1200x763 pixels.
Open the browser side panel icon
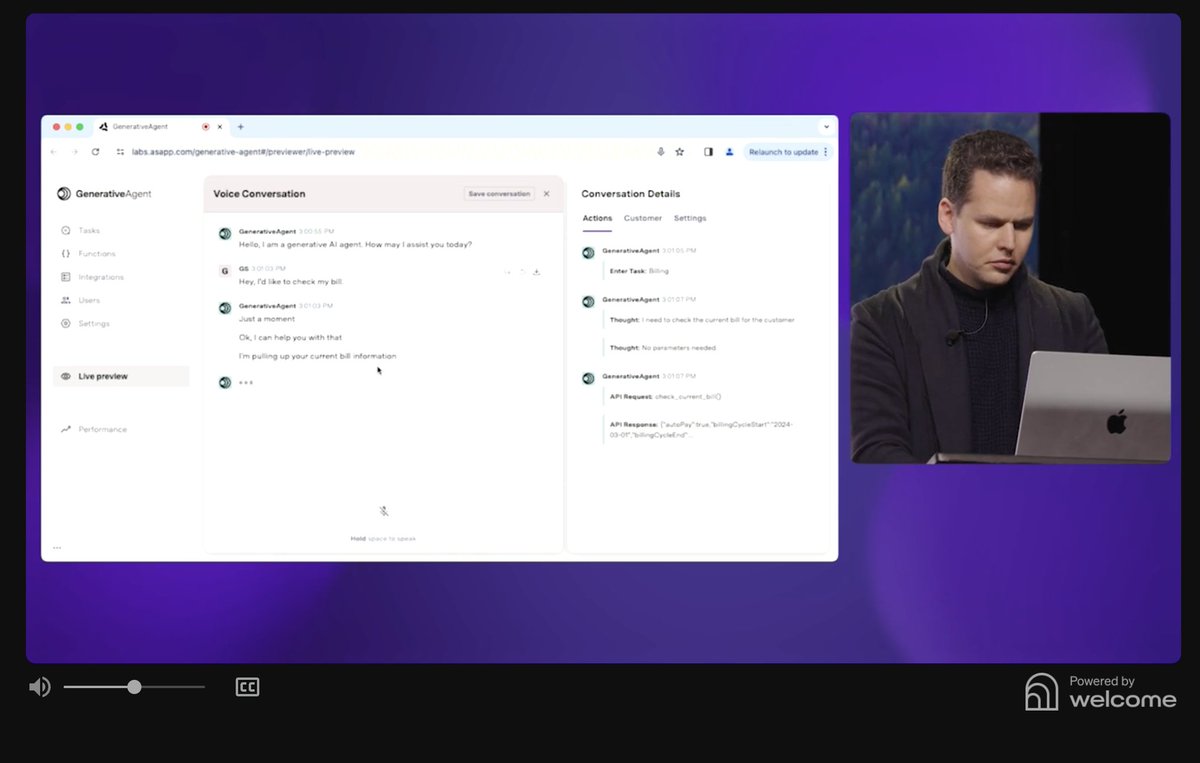[708, 152]
